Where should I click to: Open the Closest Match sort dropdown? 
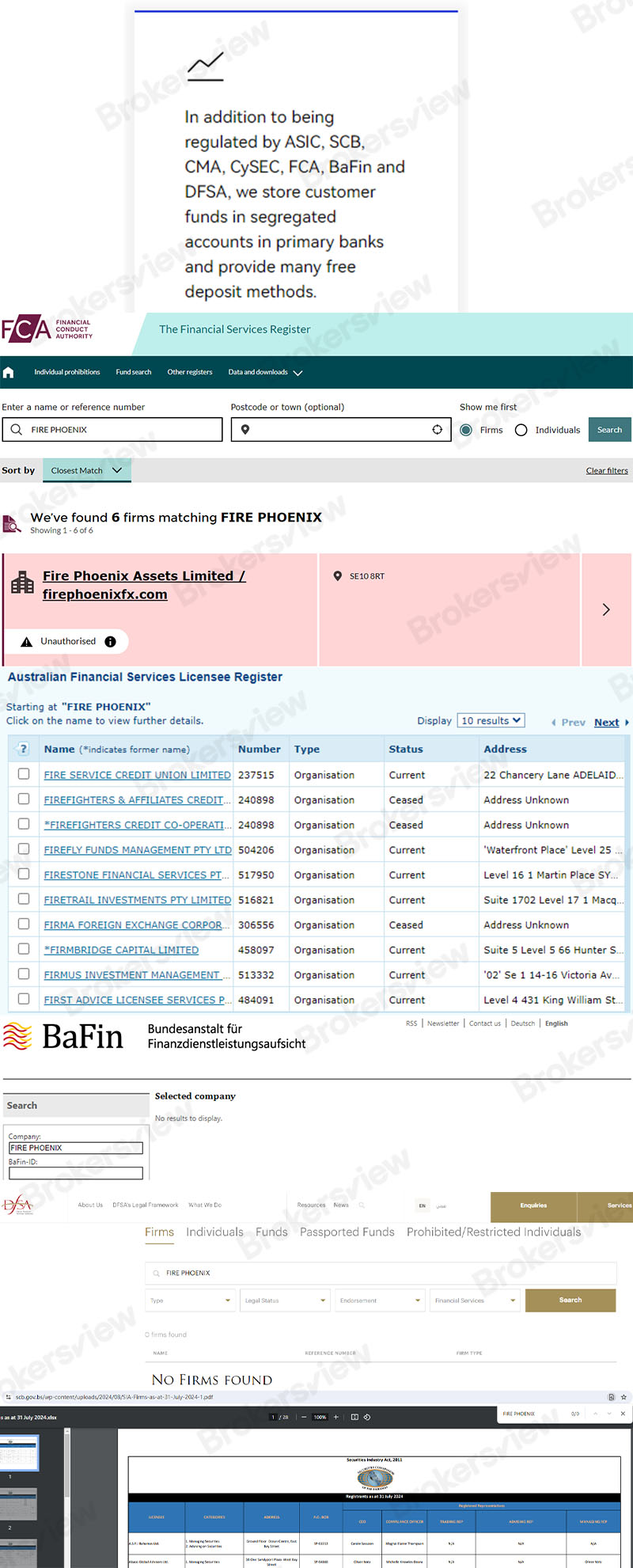coord(86,470)
